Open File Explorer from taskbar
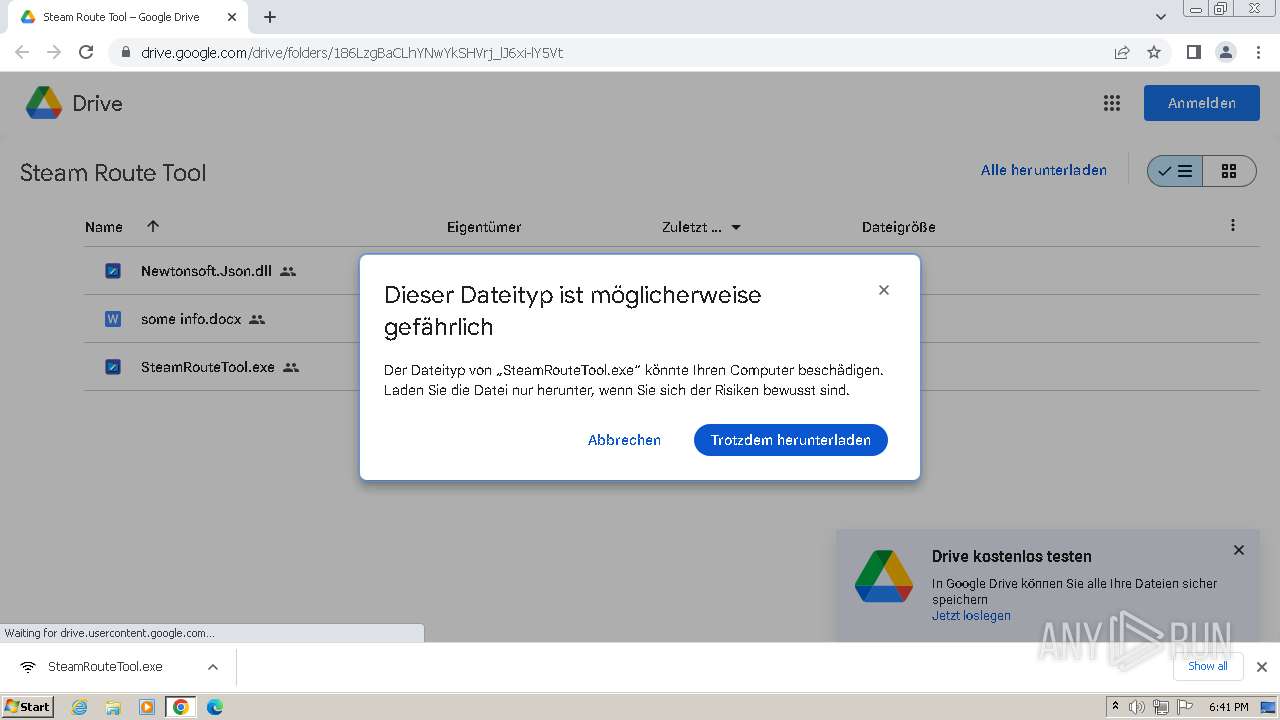Image resolution: width=1280 pixels, height=720 pixels. (x=113, y=707)
